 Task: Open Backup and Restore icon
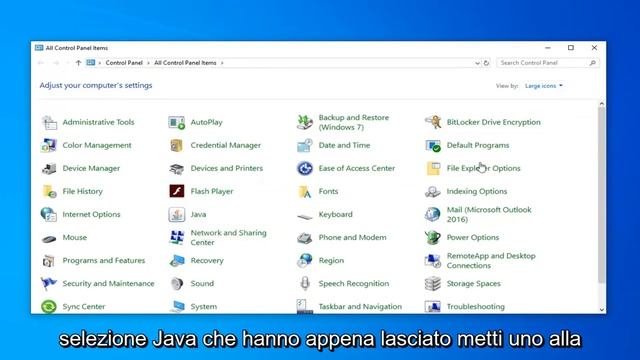pyautogui.click(x=305, y=122)
